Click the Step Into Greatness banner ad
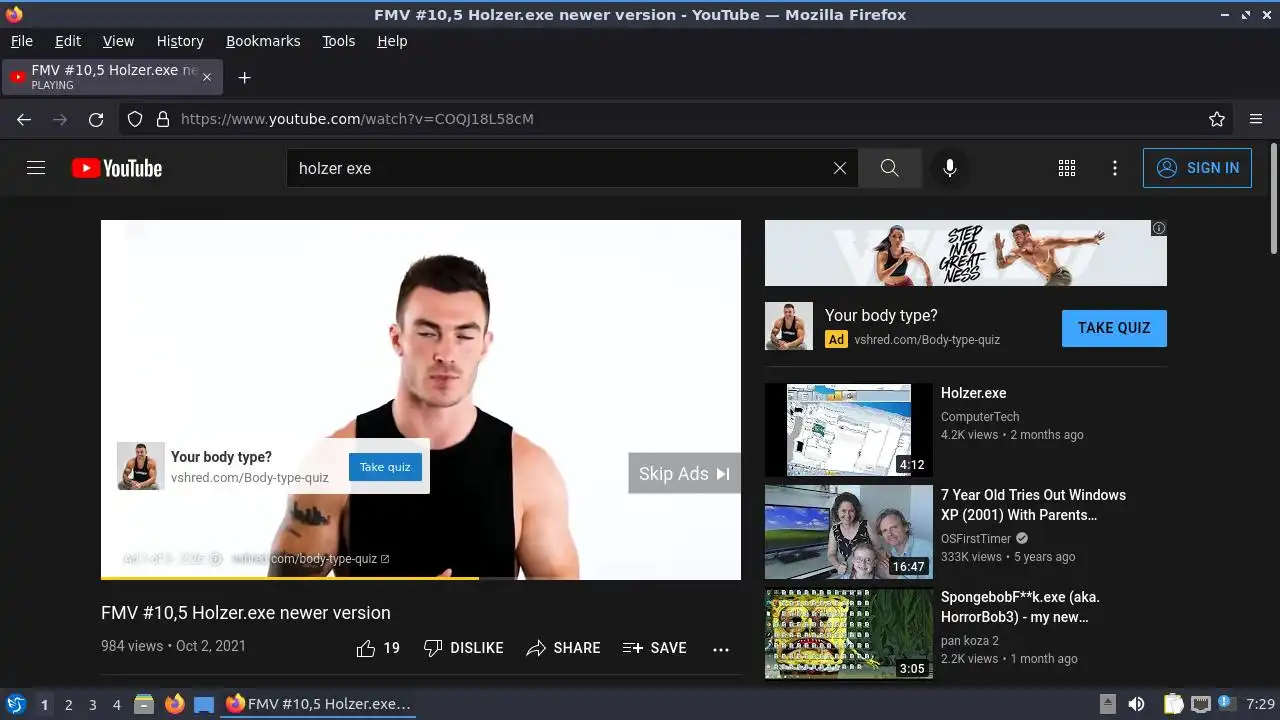The height and width of the screenshot is (720, 1280). coord(966,253)
